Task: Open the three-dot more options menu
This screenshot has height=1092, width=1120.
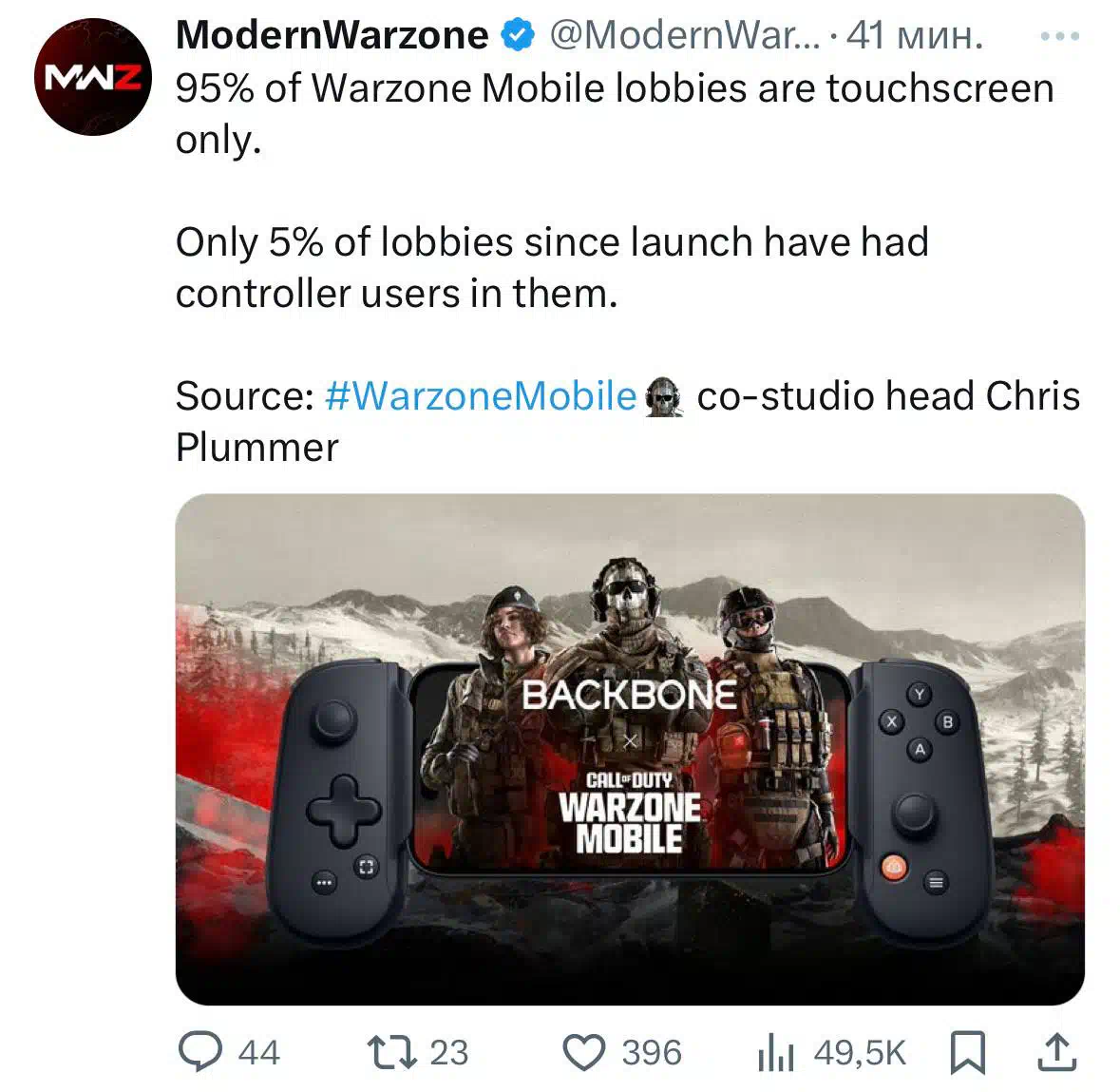Action: [x=1060, y=36]
